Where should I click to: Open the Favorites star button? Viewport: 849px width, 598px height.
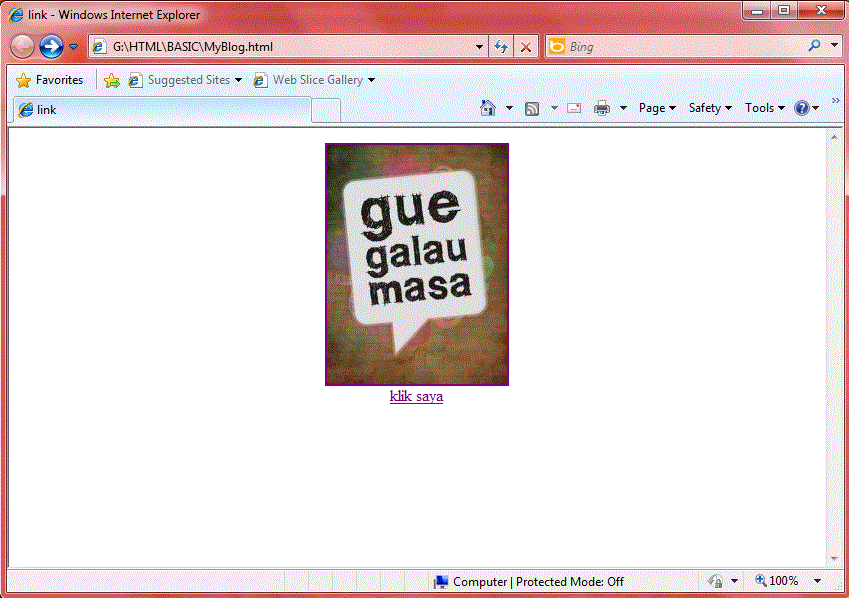pos(49,80)
